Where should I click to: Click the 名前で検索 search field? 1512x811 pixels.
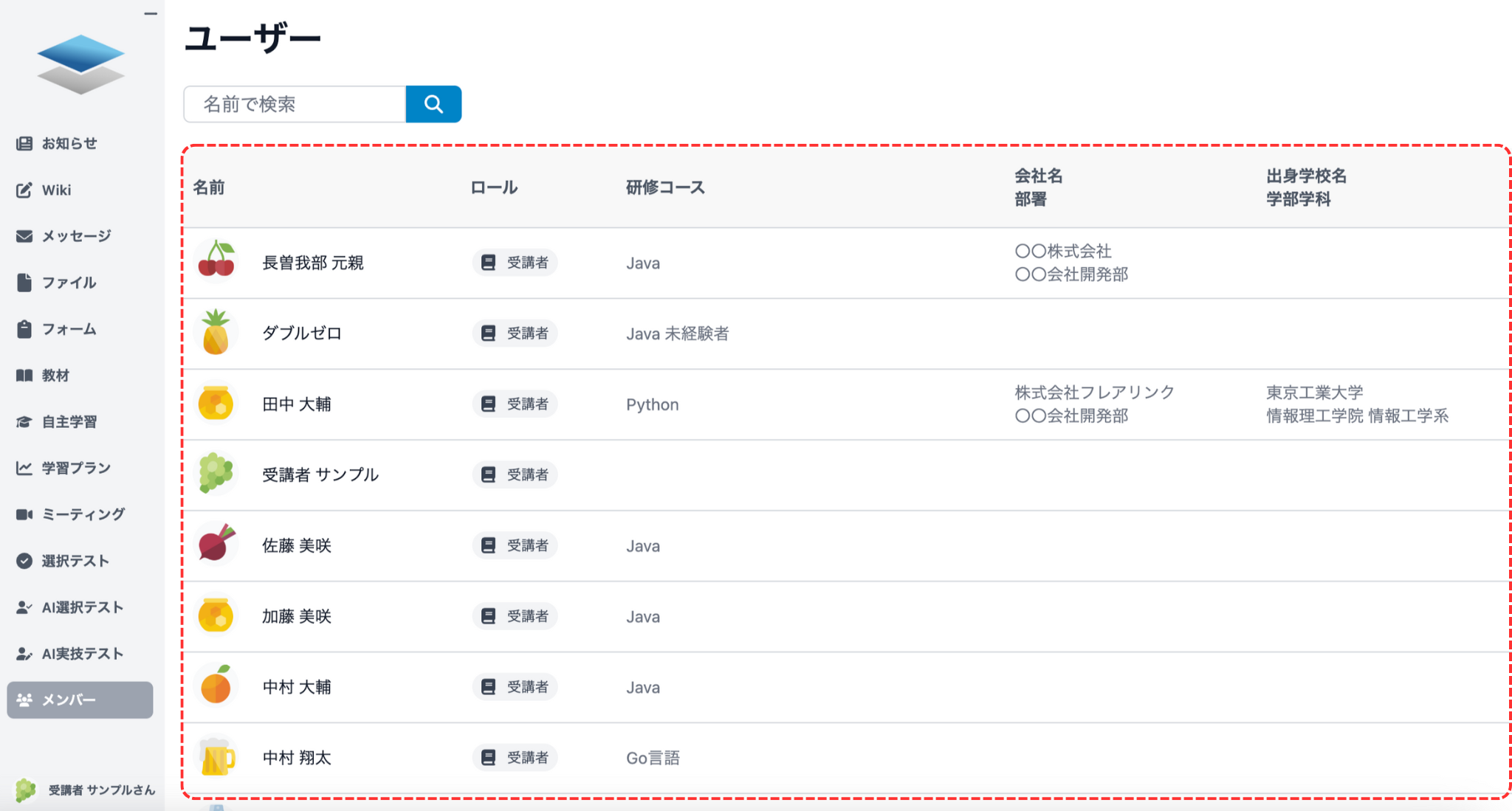coord(295,104)
